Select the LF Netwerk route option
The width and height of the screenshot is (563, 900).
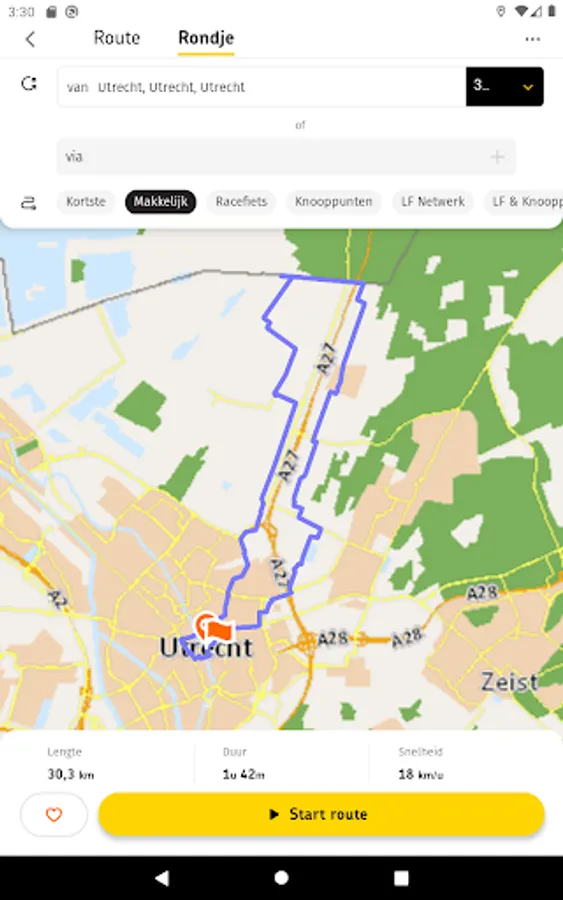pyautogui.click(x=433, y=202)
